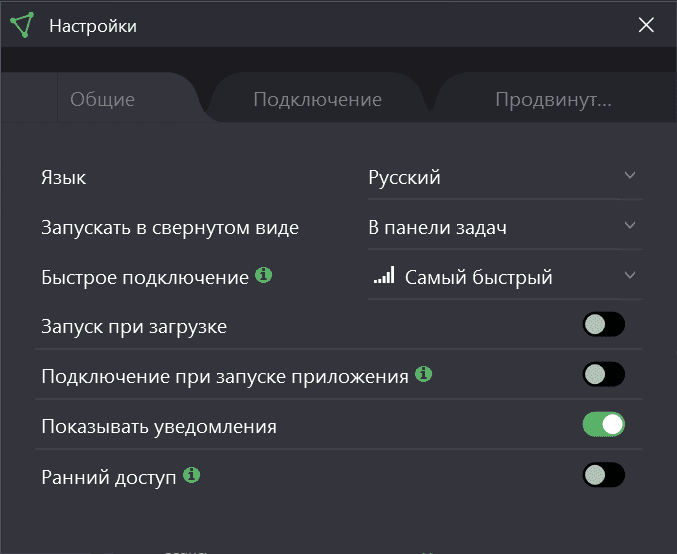Turn on 'Подключение при запуске приложения' switch
The image size is (677, 554).
603,374
